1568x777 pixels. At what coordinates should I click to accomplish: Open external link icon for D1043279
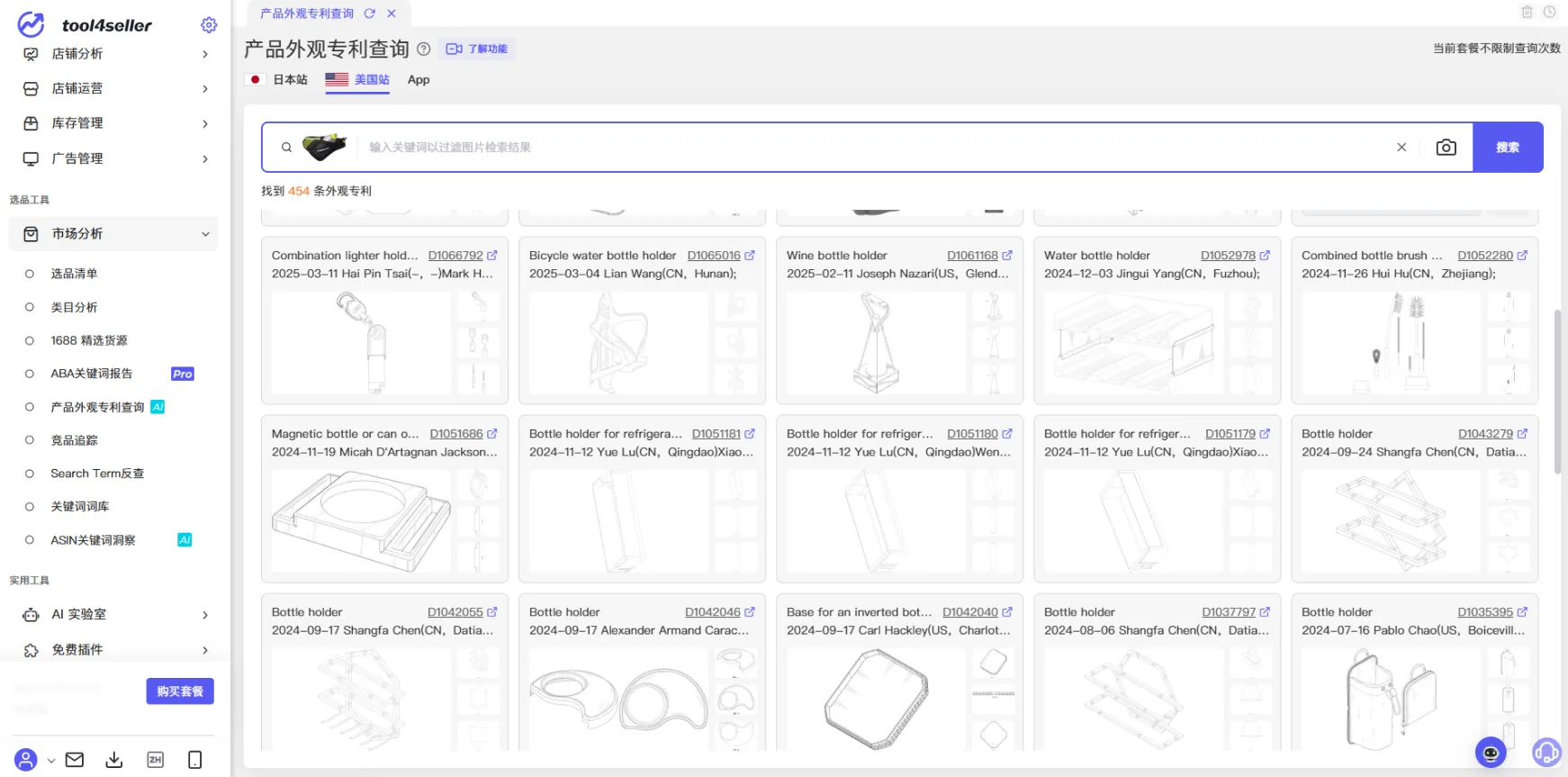[1522, 434]
